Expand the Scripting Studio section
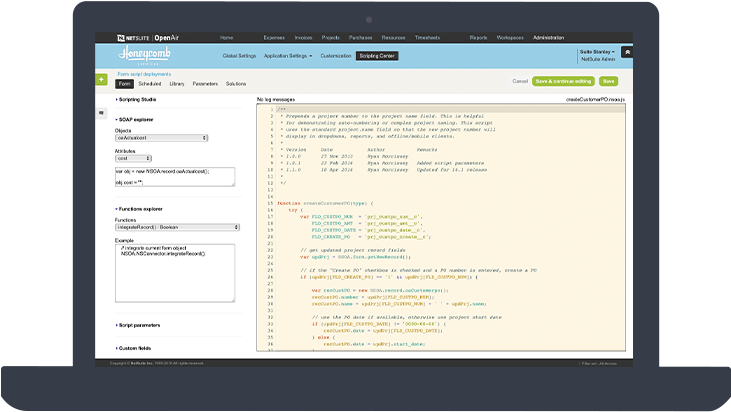Viewport: 731px width, 412px height. point(139,100)
